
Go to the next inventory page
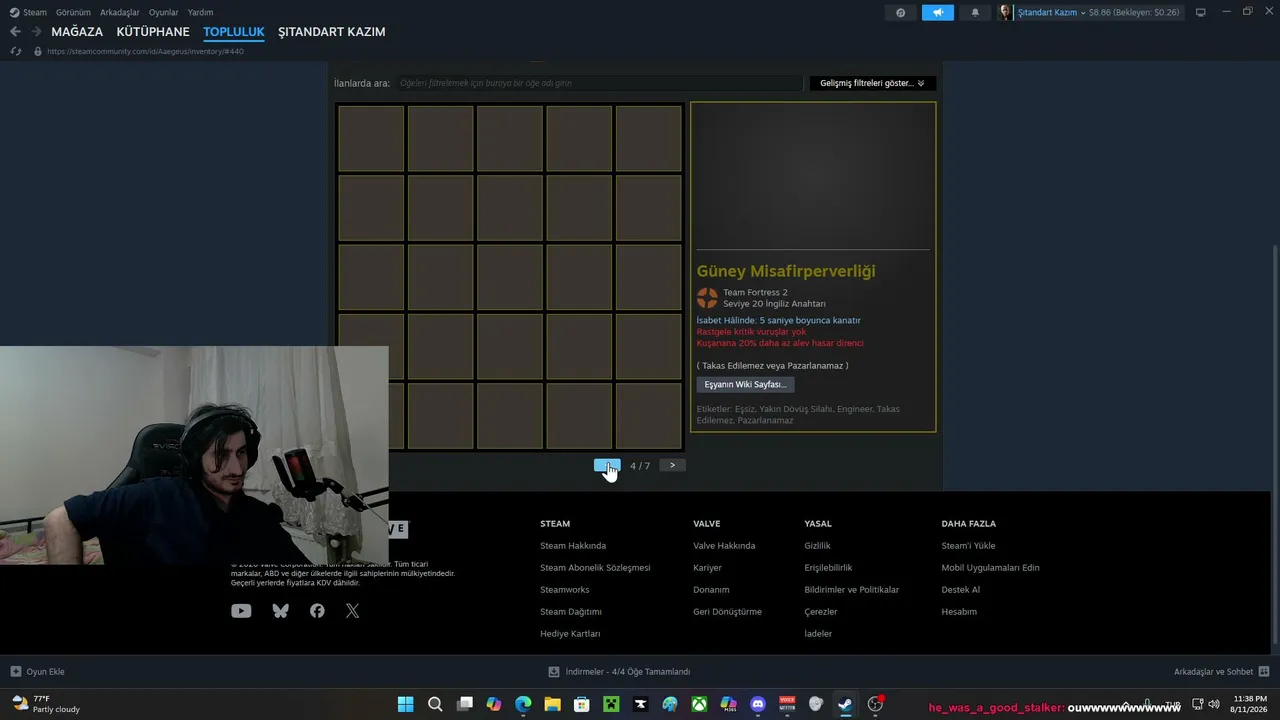click(672, 465)
